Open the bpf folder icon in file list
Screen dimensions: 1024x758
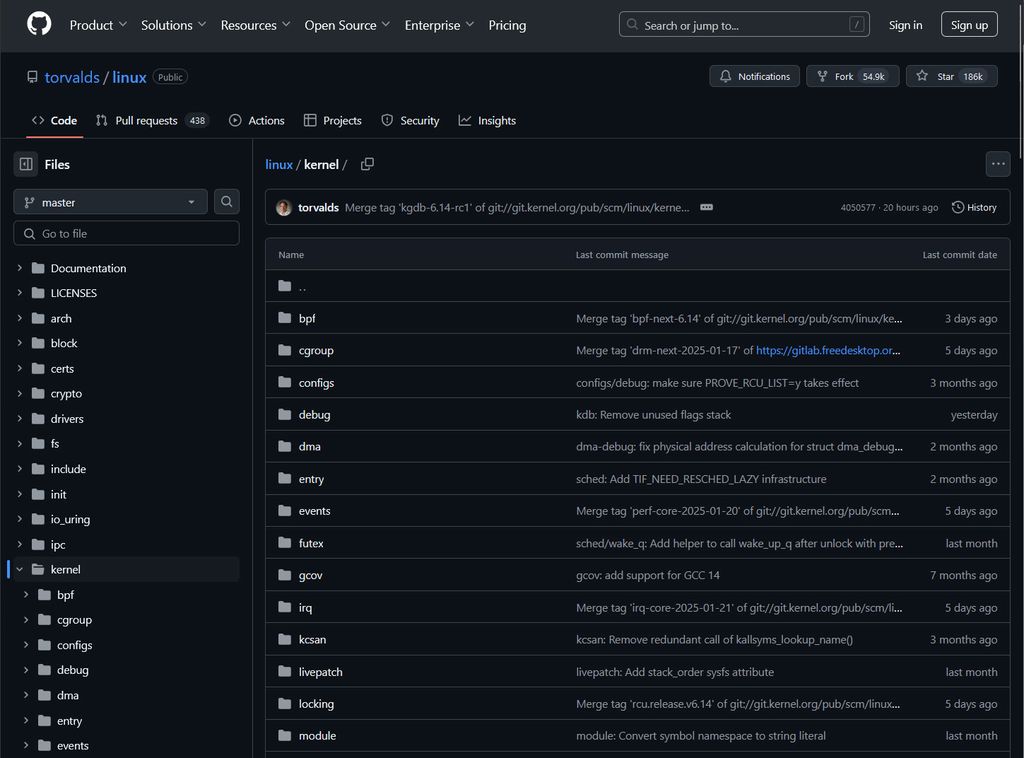[x=284, y=318]
